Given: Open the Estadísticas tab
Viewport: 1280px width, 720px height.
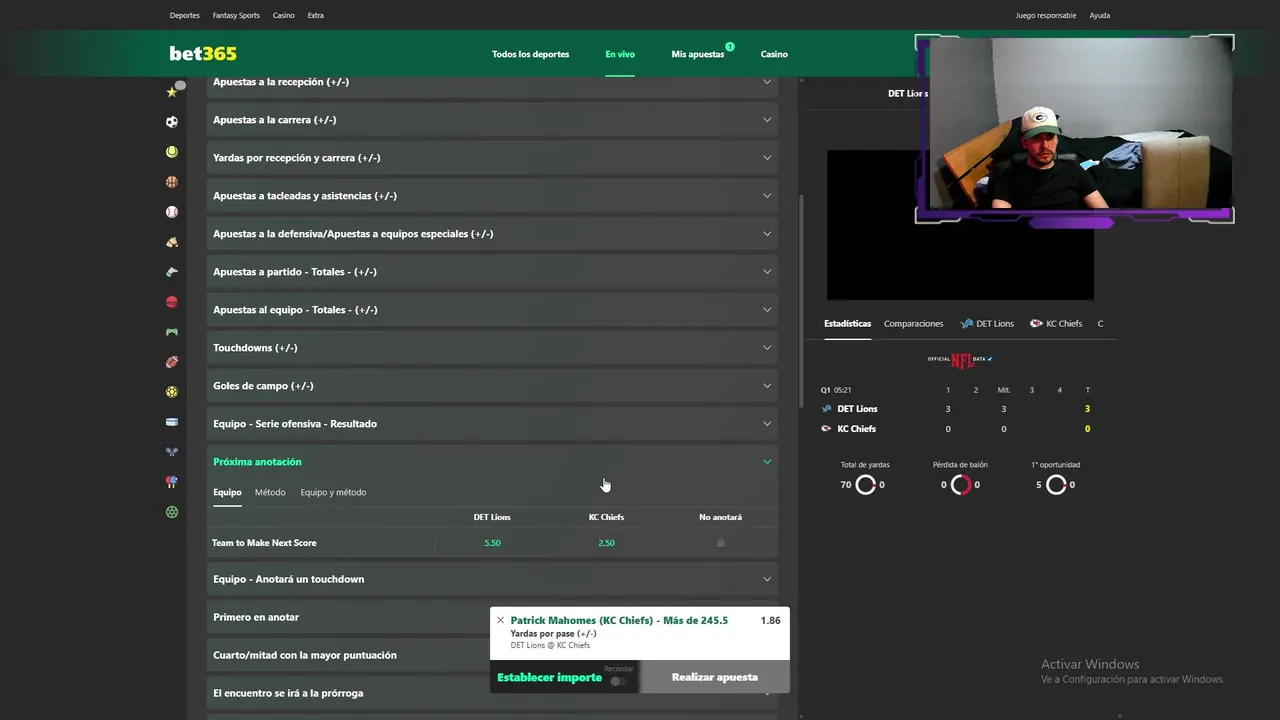Looking at the screenshot, I should click(847, 324).
